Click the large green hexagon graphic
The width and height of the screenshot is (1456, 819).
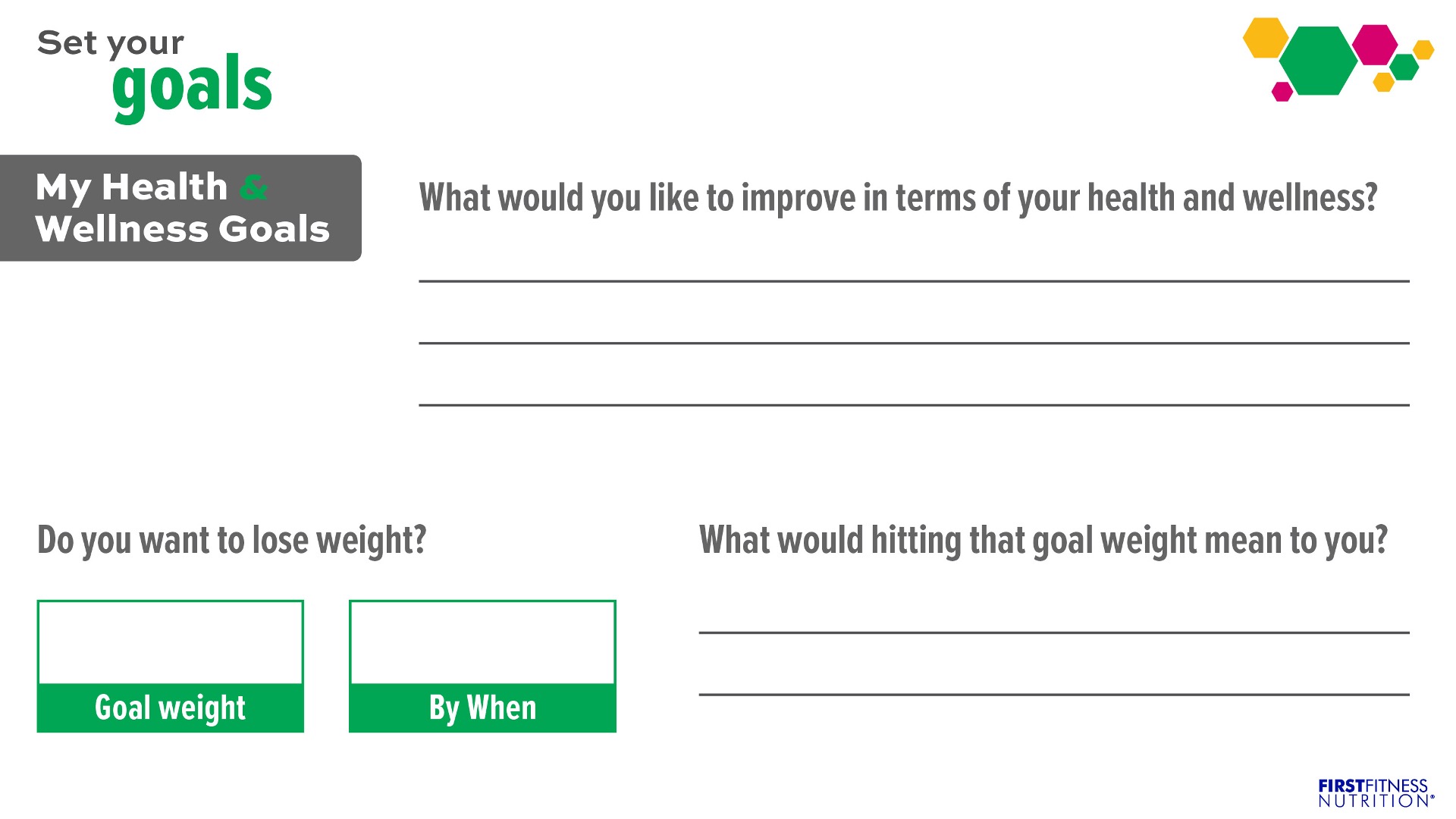(1319, 61)
